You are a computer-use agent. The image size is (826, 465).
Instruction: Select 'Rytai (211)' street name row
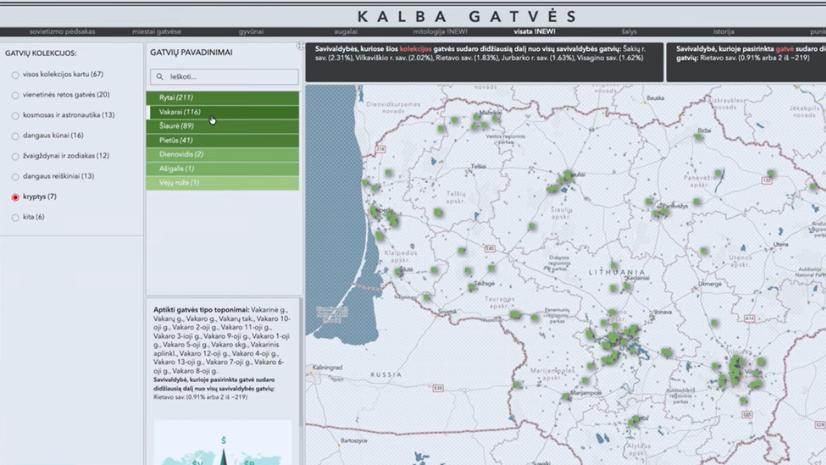coord(222,97)
